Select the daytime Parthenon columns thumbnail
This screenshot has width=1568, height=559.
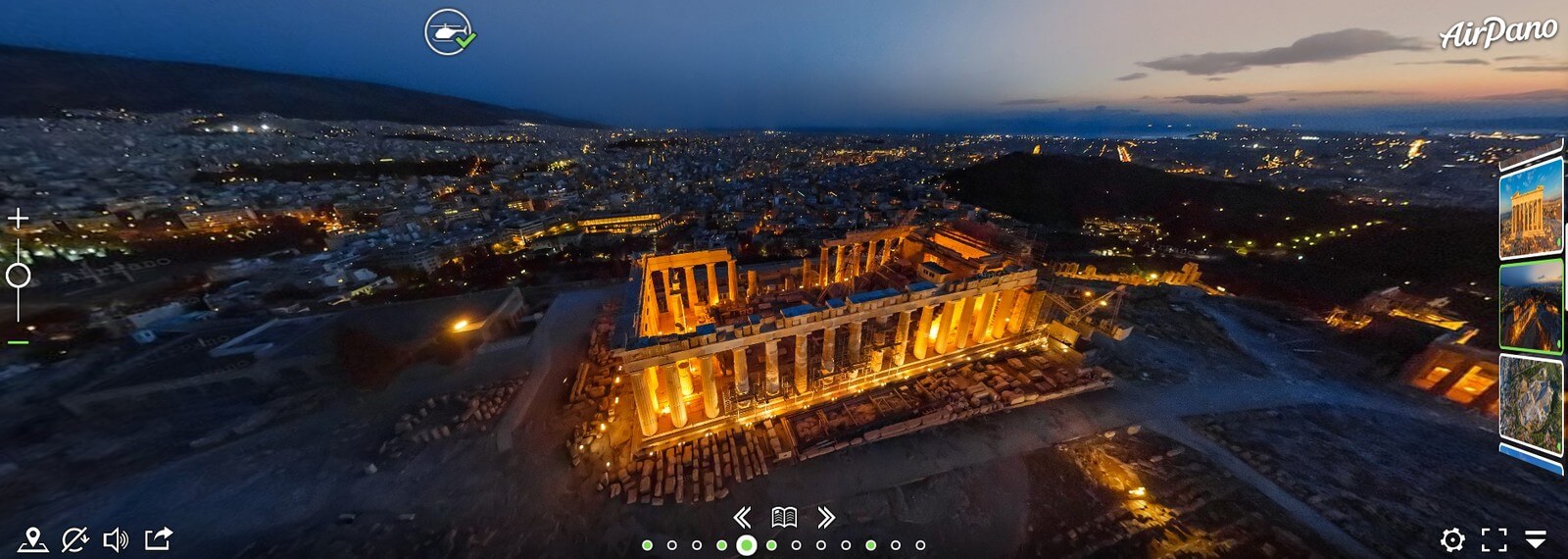(1531, 208)
